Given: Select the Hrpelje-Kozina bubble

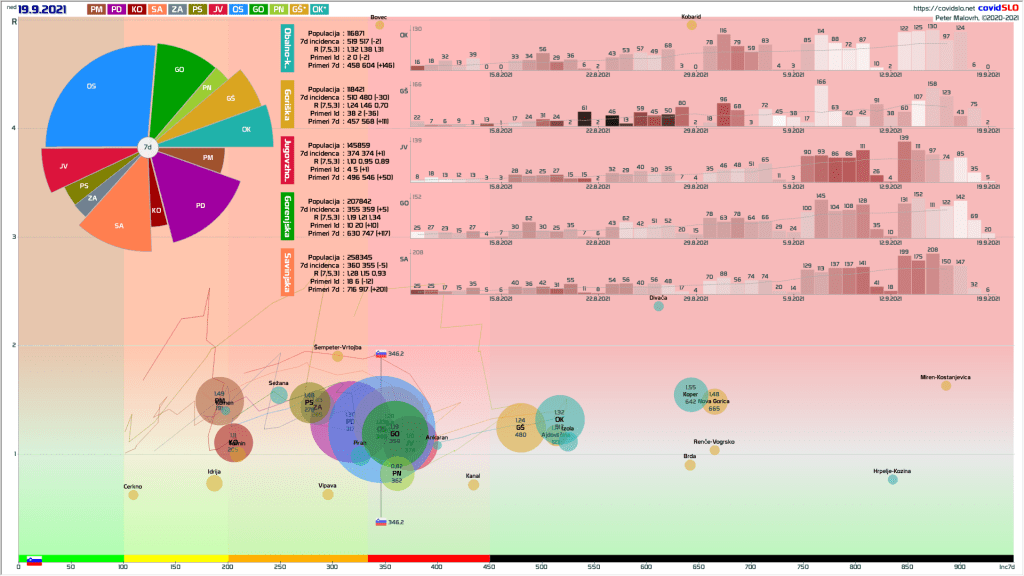Looking at the screenshot, I should pyautogui.click(x=892, y=480).
